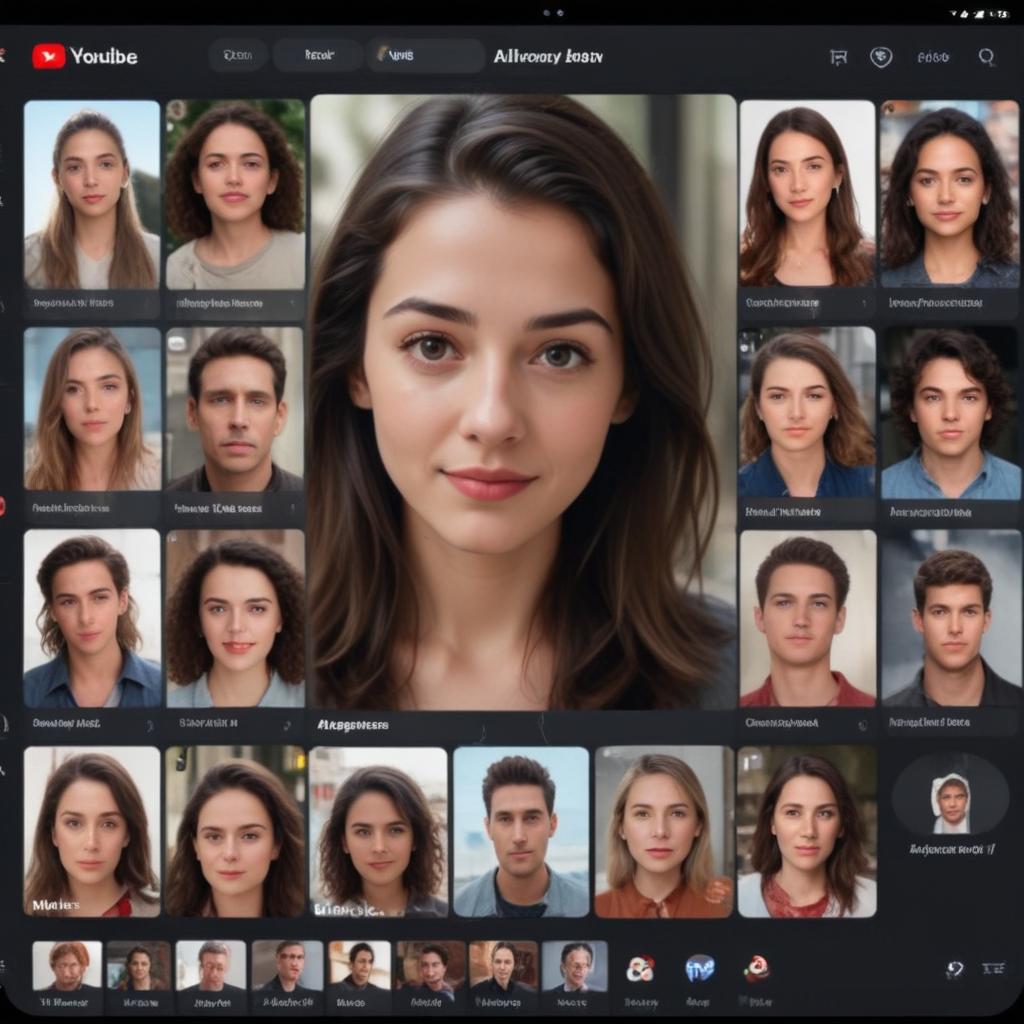Image resolution: width=1024 pixels, height=1024 pixels.
Task: Open the cart icon in top bar
Action: 838,57
